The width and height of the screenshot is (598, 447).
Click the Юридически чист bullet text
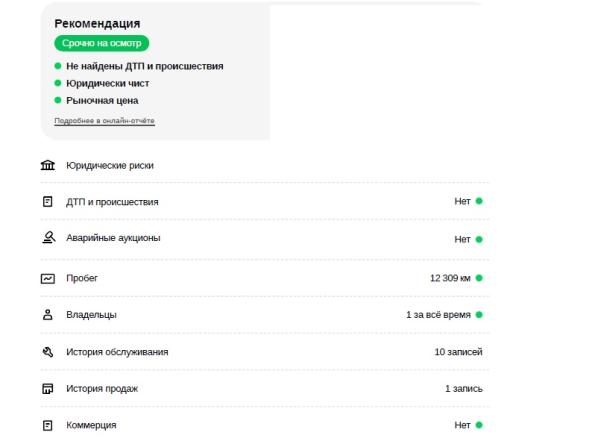108,83
